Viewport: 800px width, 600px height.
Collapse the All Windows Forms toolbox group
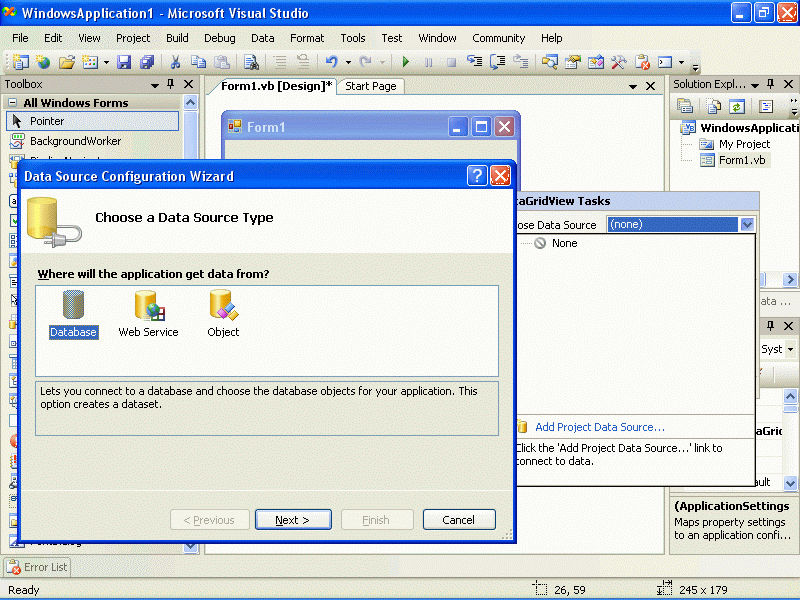coord(13,103)
